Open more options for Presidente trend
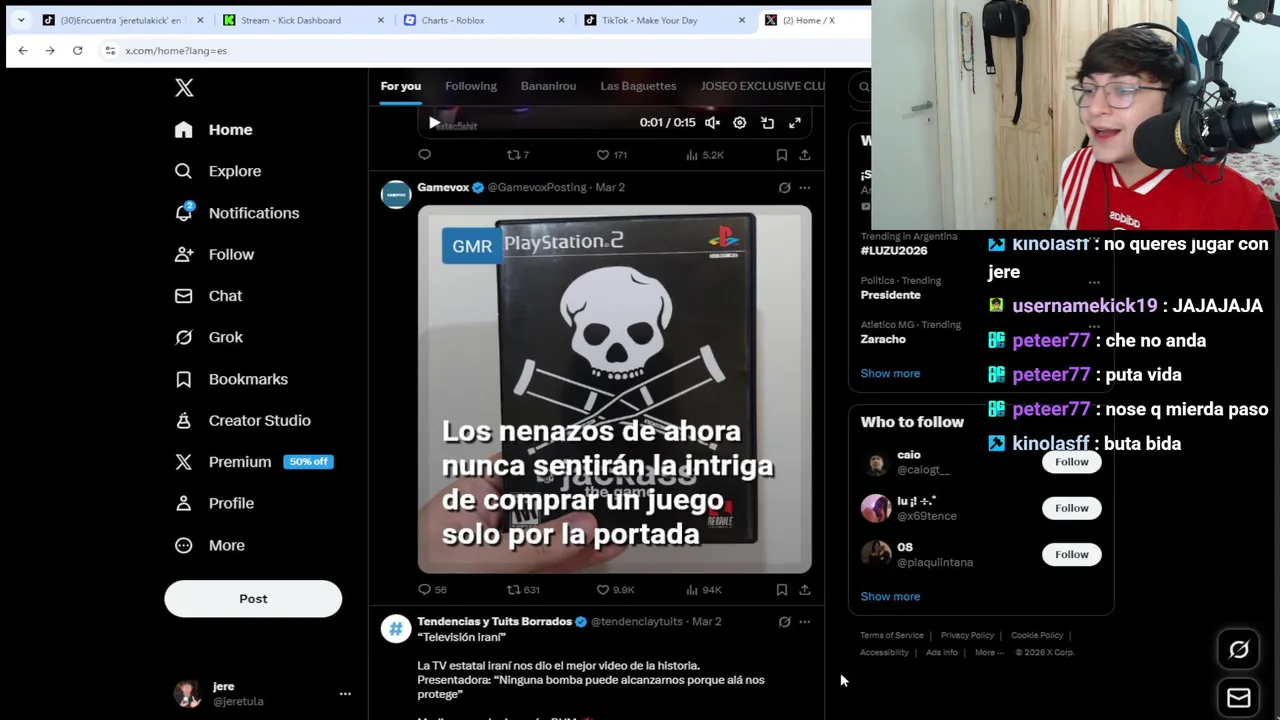Viewport: 1280px width, 720px height. click(x=1094, y=283)
